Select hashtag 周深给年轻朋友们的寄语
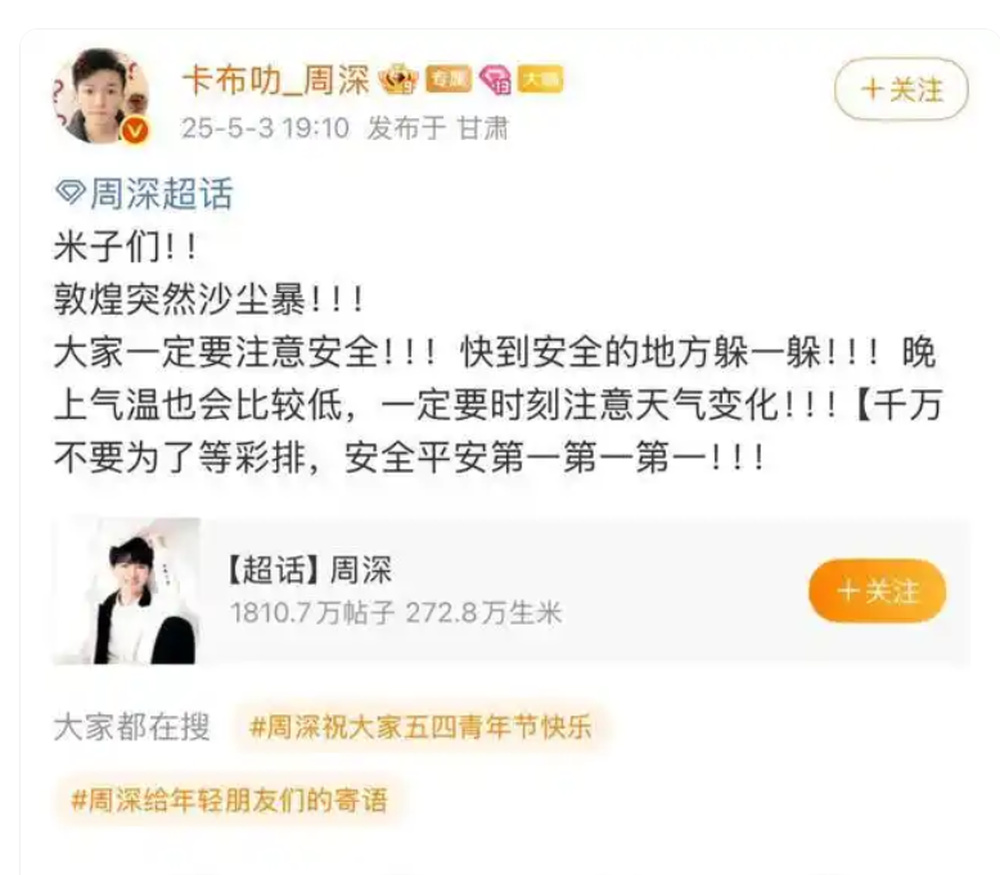1000x875 pixels. 230,800
